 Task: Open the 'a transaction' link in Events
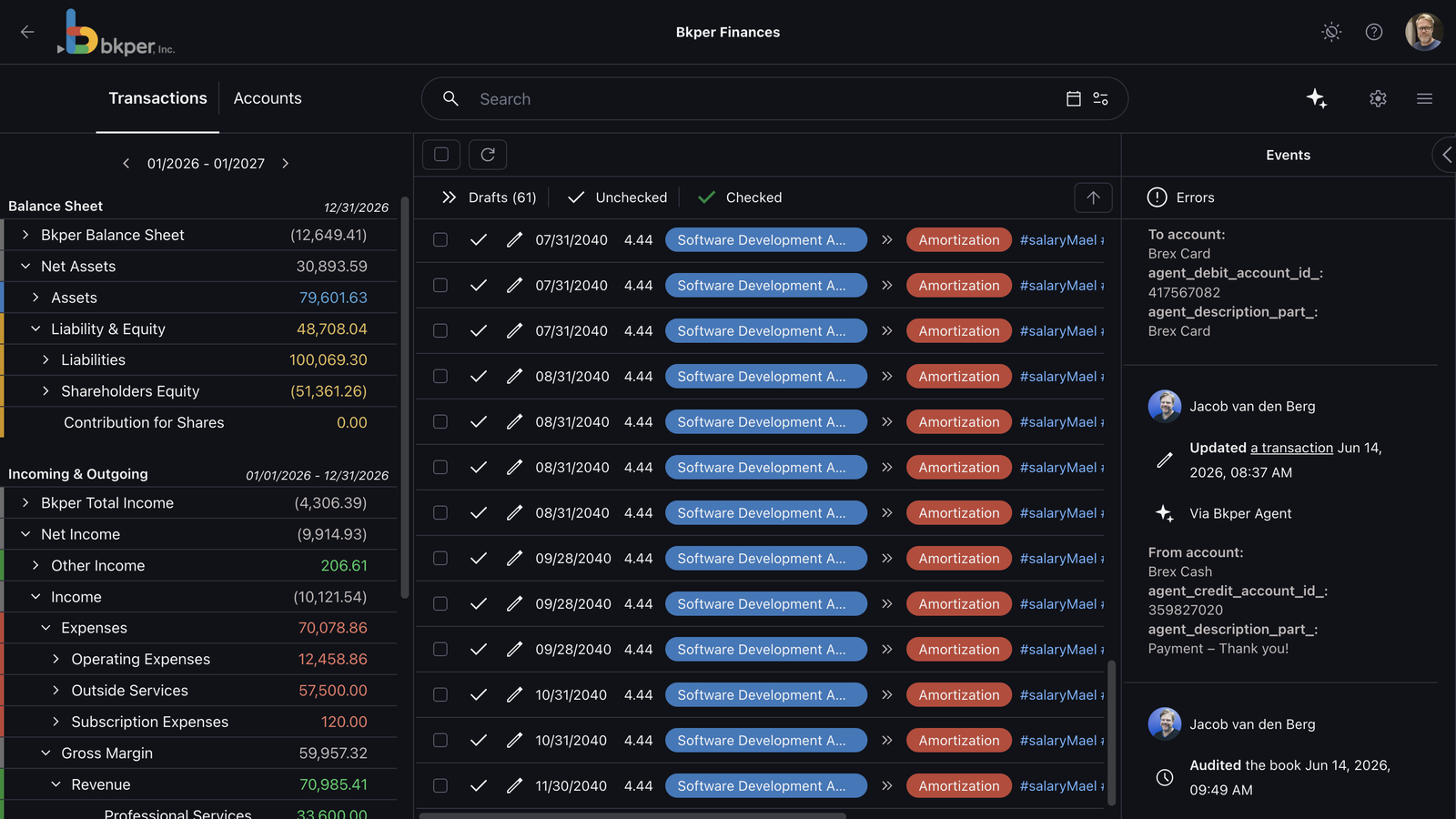(x=1291, y=448)
